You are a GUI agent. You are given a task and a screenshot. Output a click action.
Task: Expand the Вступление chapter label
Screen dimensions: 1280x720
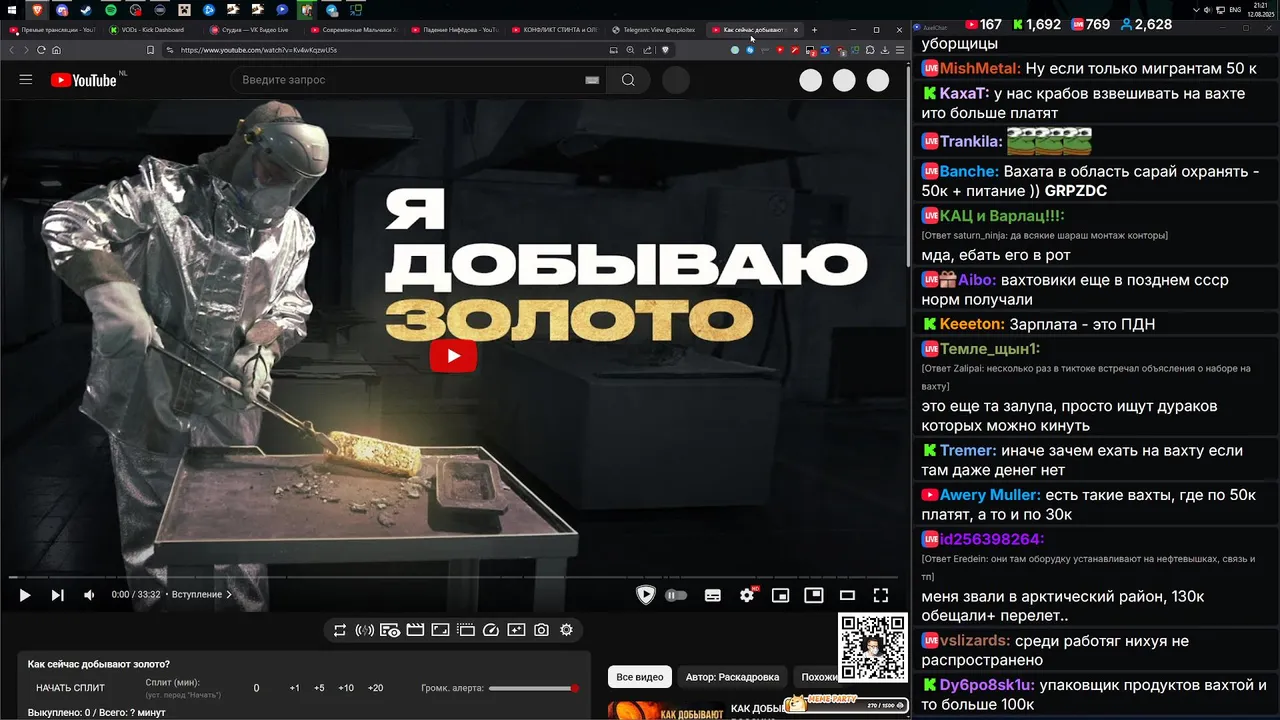pyautogui.click(x=201, y=595)
